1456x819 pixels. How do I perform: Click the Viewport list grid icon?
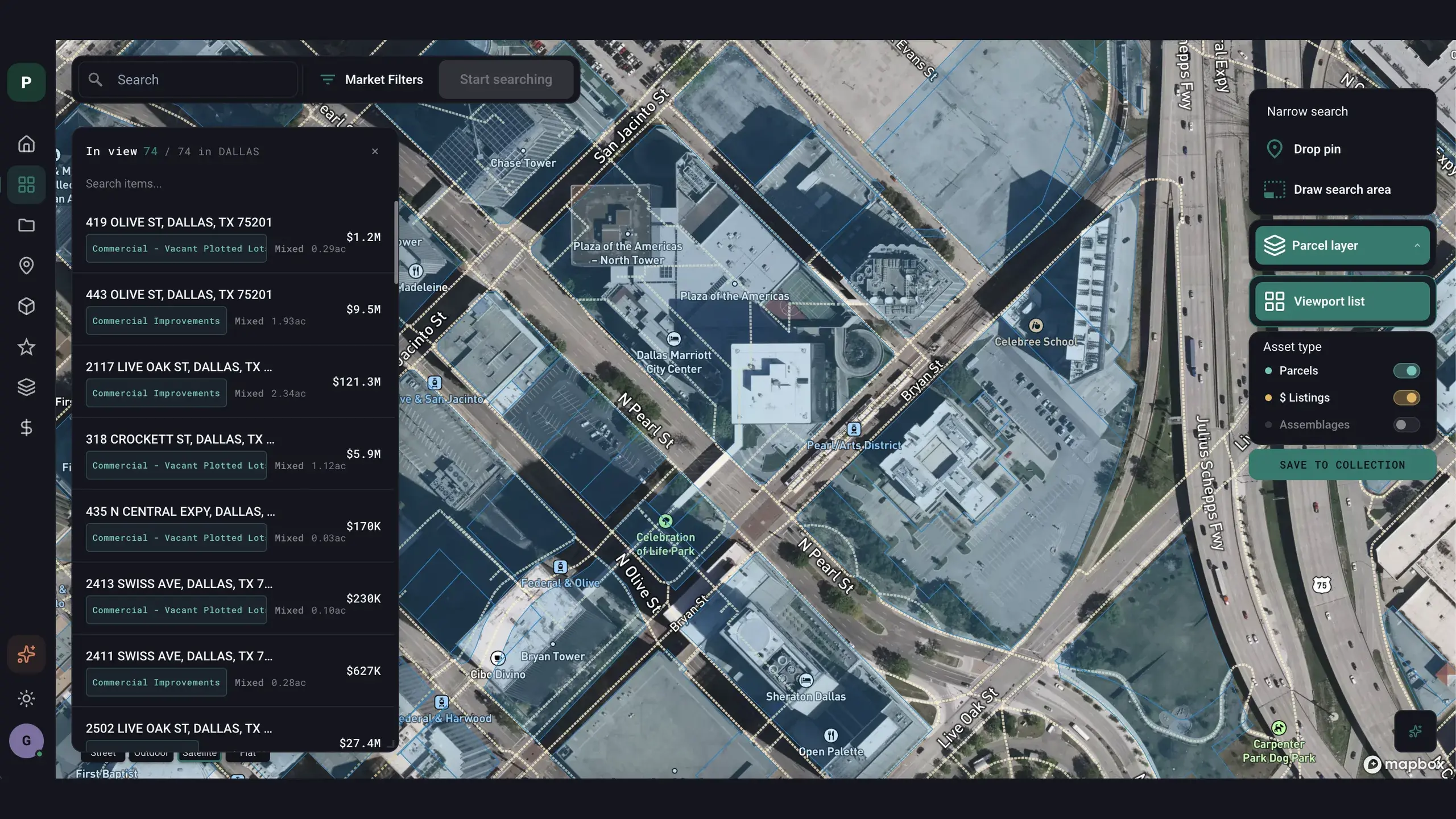[1275, 301]
